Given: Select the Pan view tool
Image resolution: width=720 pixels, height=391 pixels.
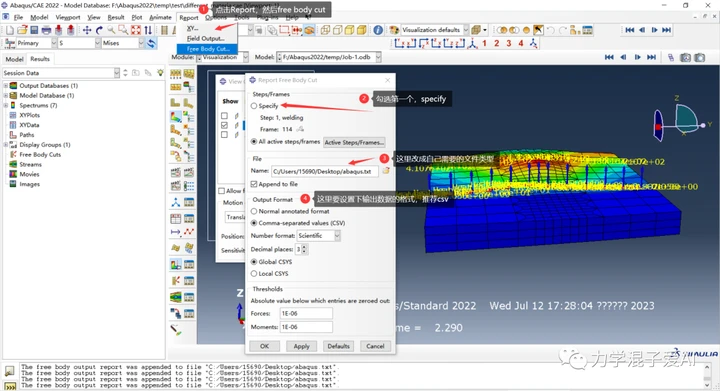Looking at the screenshot, I should pyautogui.click(x=87, y=30).
